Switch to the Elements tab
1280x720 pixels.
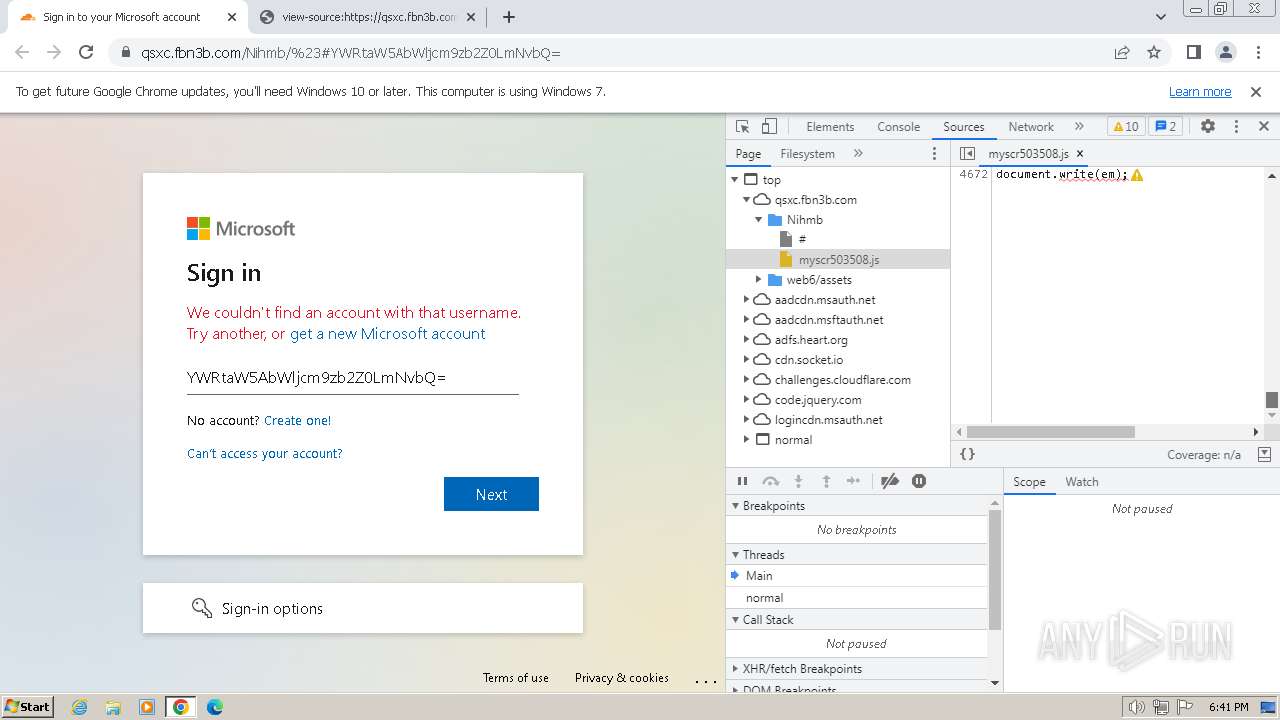pos(830,127)
